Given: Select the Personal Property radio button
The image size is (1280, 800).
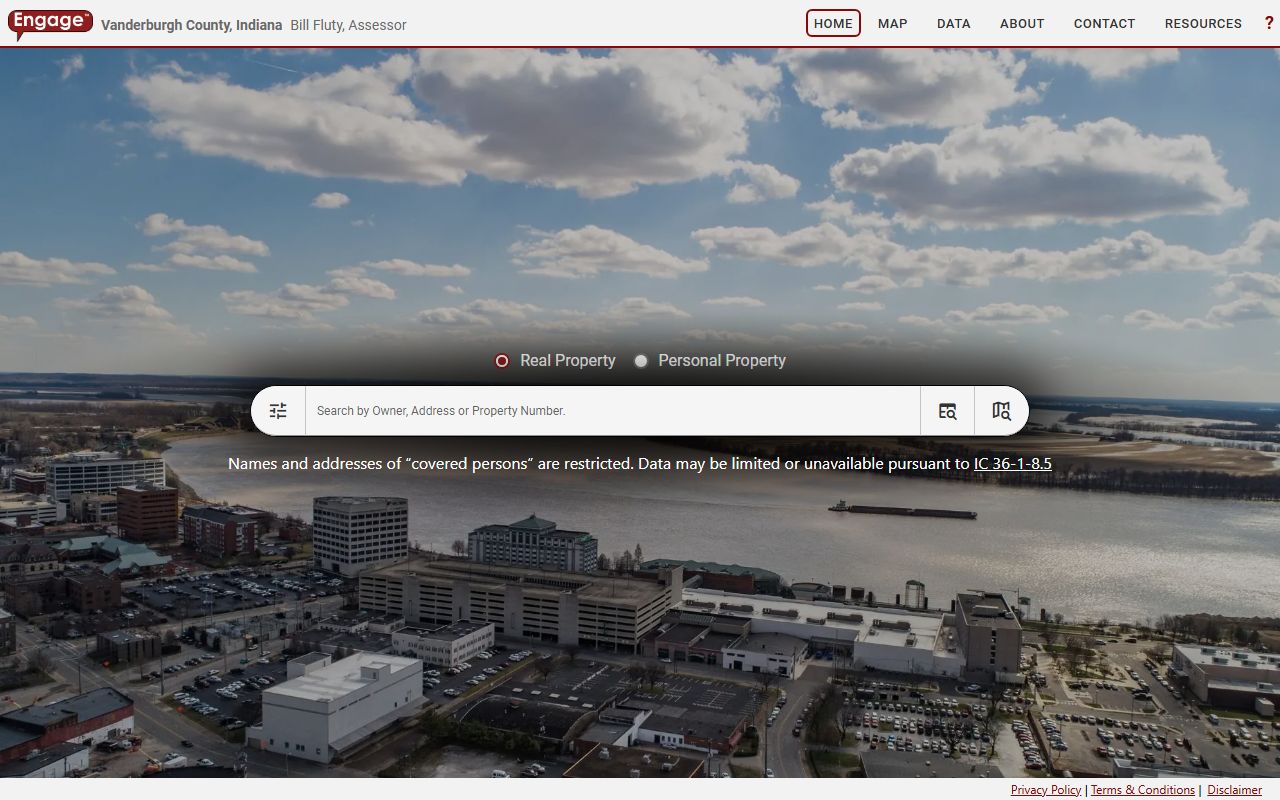Looking at the screenshot, I should (x=641, y=361).
